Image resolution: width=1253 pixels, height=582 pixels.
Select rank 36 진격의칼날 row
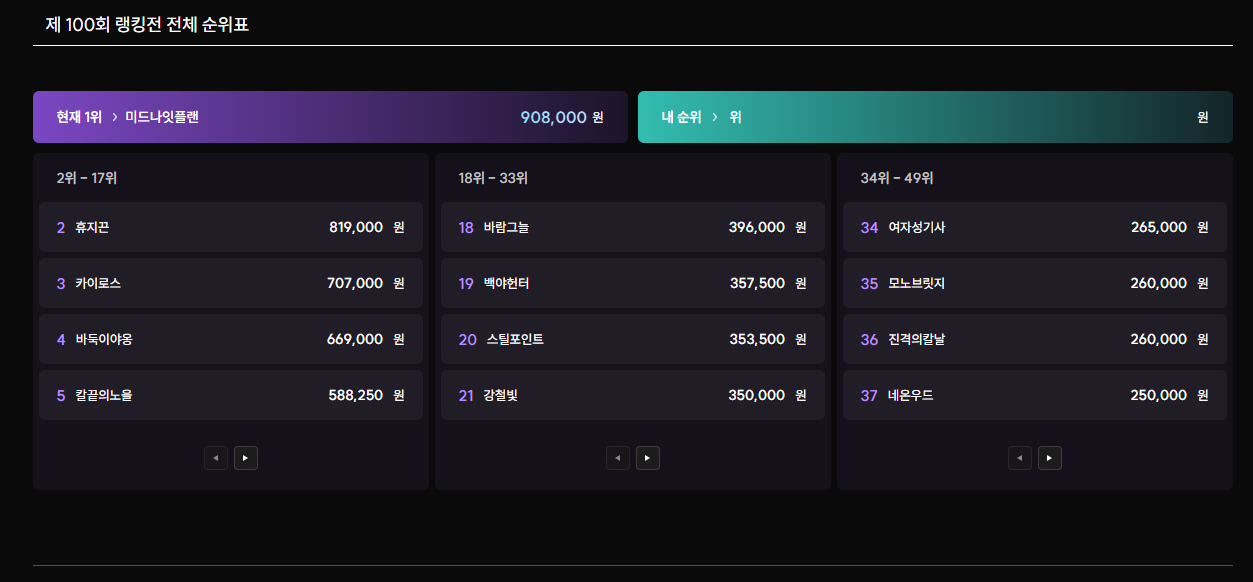click(1034, 339)
